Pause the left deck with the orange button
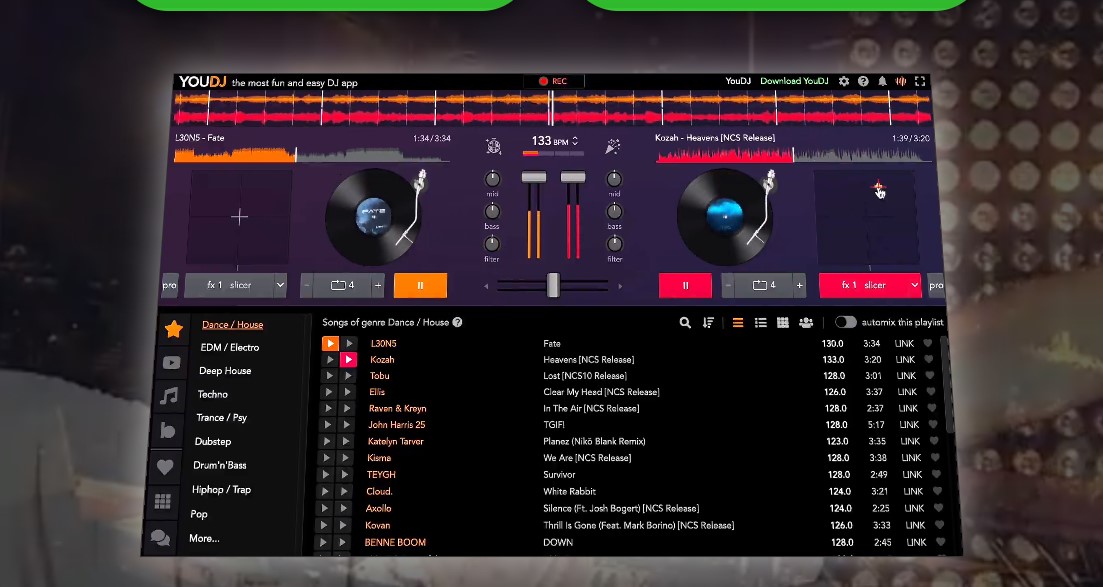The width and height of the screenshot is (1103, 587). [420, 285]
